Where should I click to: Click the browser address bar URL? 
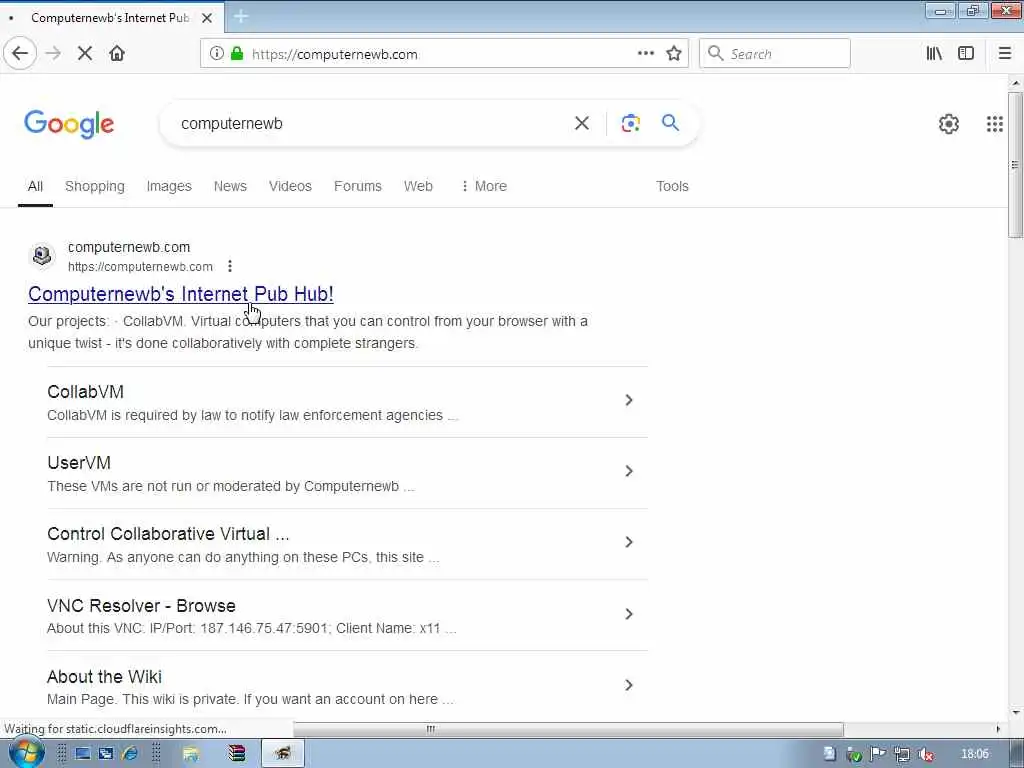[x=334, y=54]
